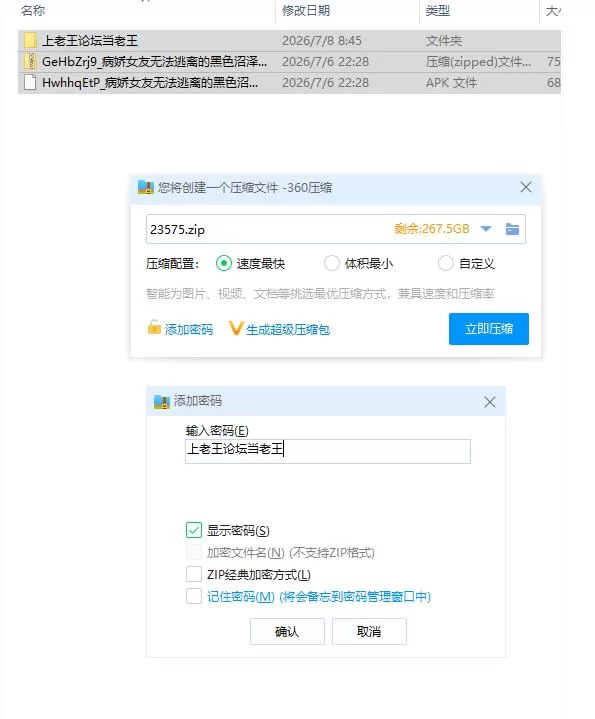595x719 pixels.
Task: Open the browse folder icon in 360压缩 dialog
Action: 512,229
